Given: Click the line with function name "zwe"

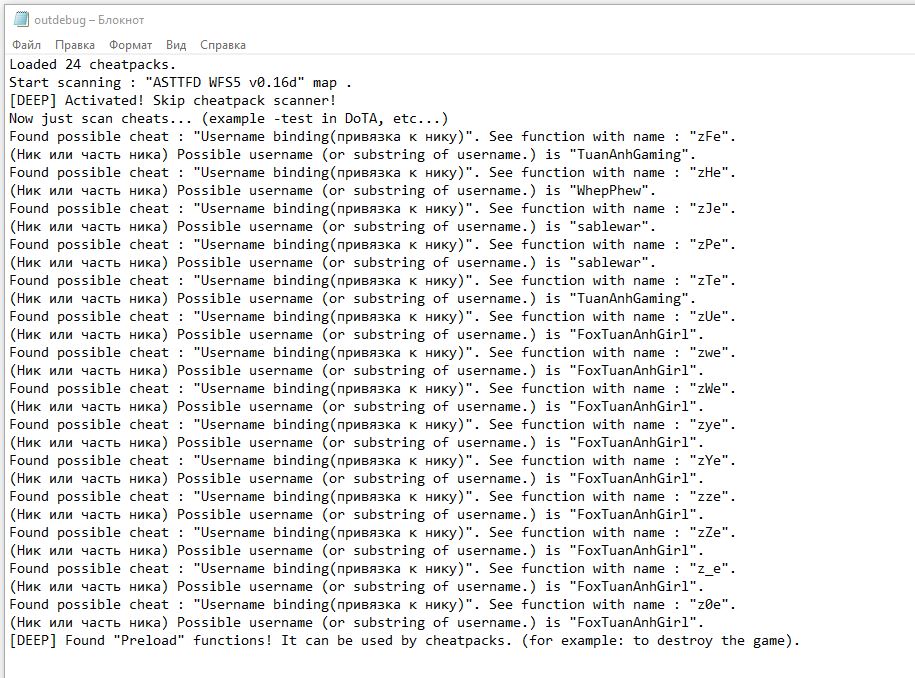Looking at the screenshot, I should click(372, 353).
